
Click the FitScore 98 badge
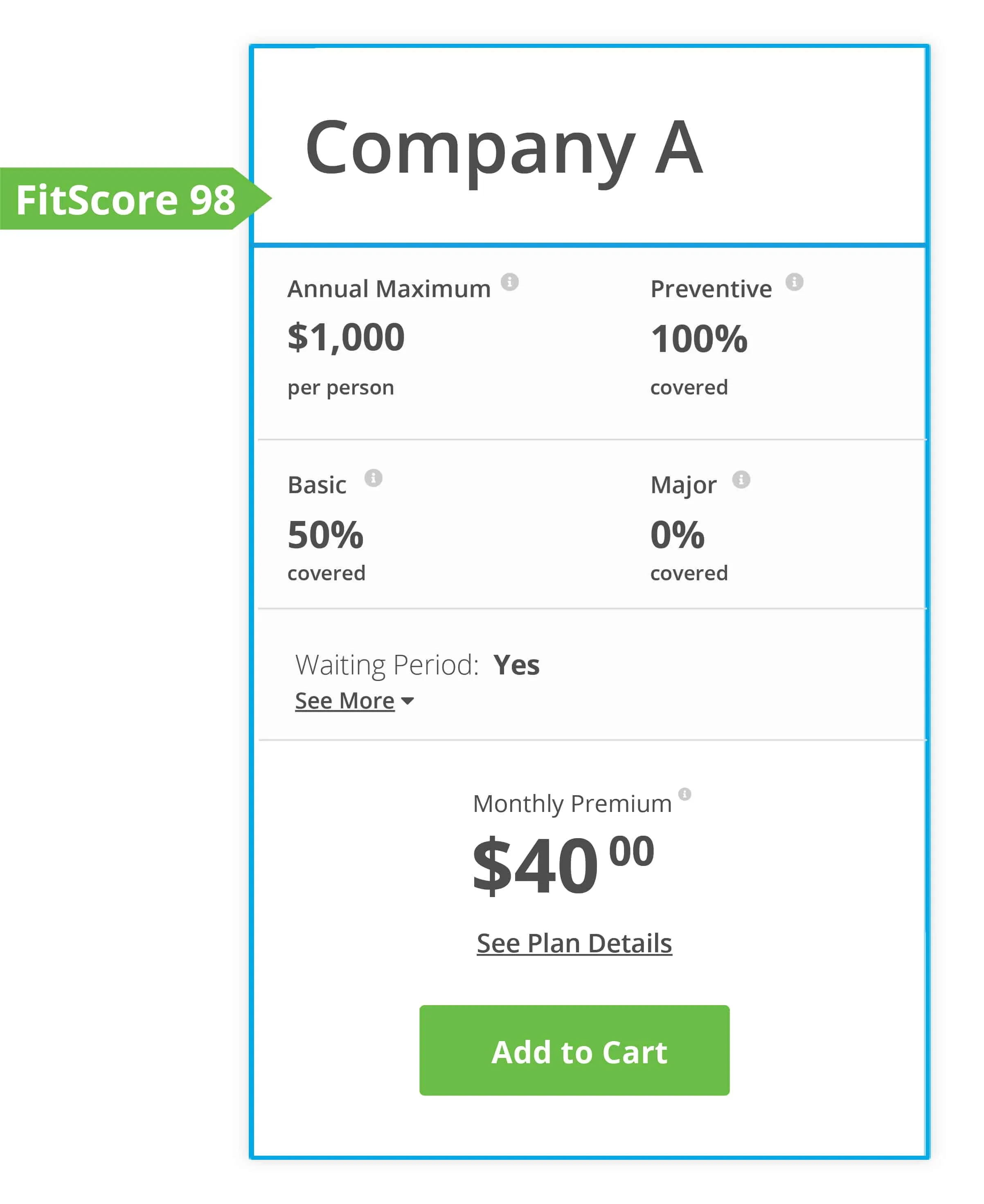click(126, 200)
